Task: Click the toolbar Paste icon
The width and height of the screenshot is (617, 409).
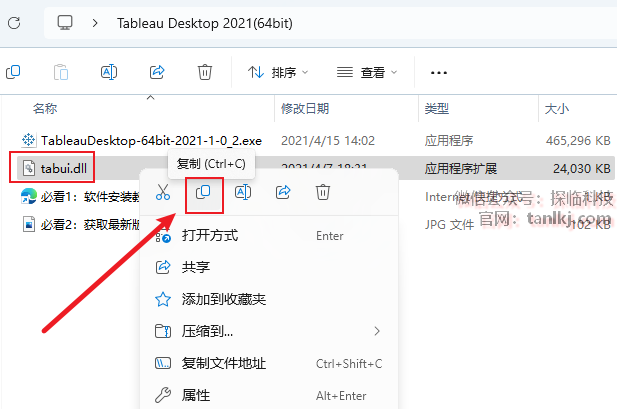Action: [x=61, y=72]
